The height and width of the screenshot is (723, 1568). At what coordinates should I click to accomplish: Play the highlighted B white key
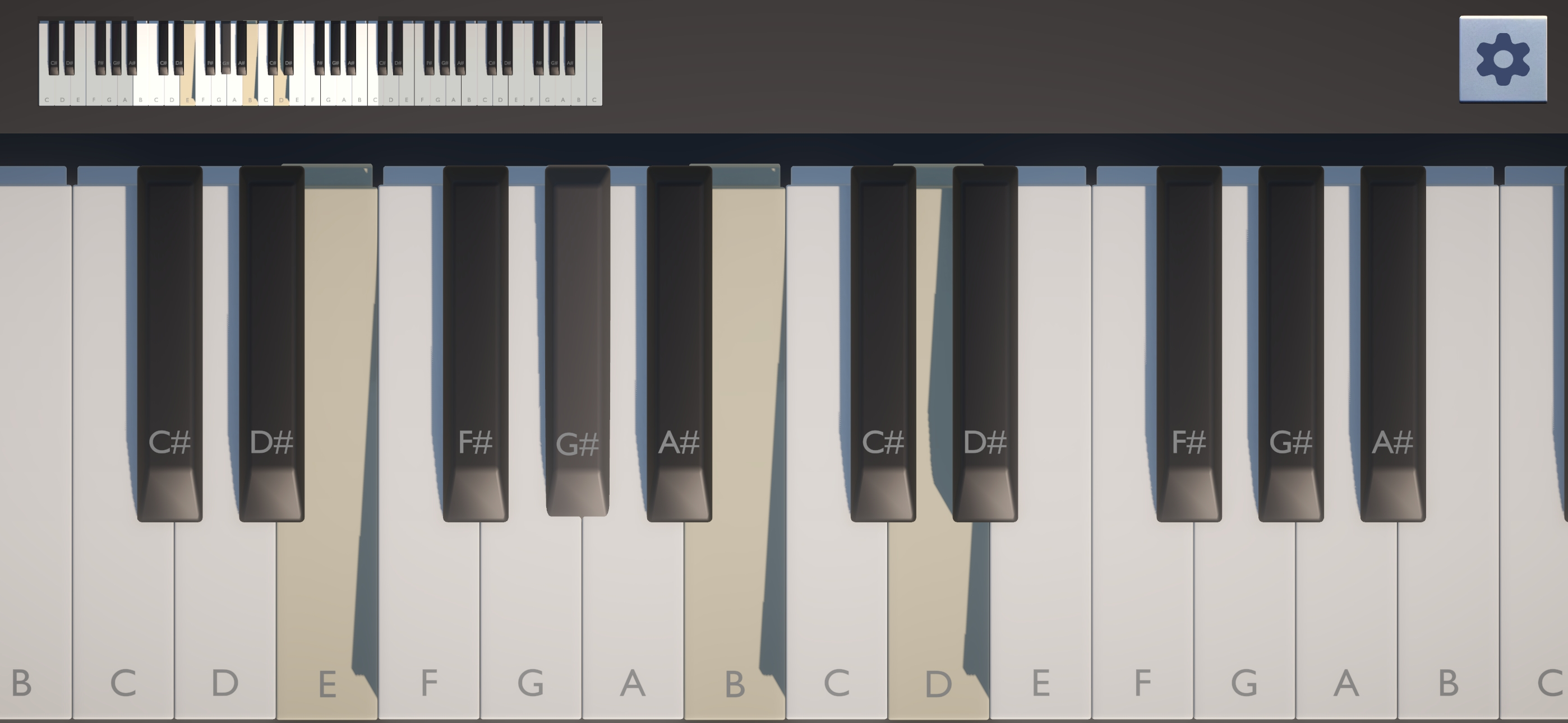point(735,609)
